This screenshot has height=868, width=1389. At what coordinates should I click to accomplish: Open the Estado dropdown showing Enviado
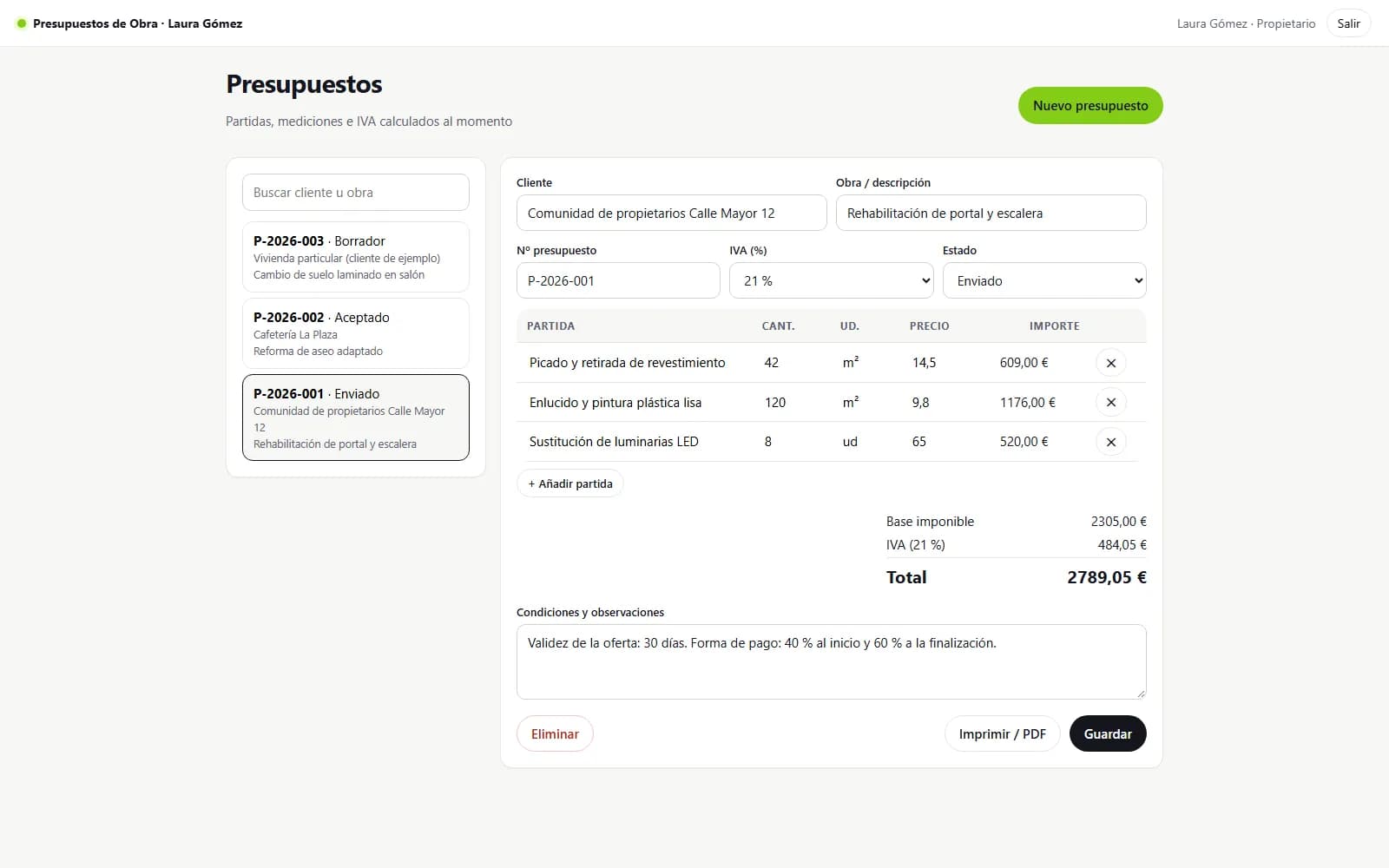1044,280
